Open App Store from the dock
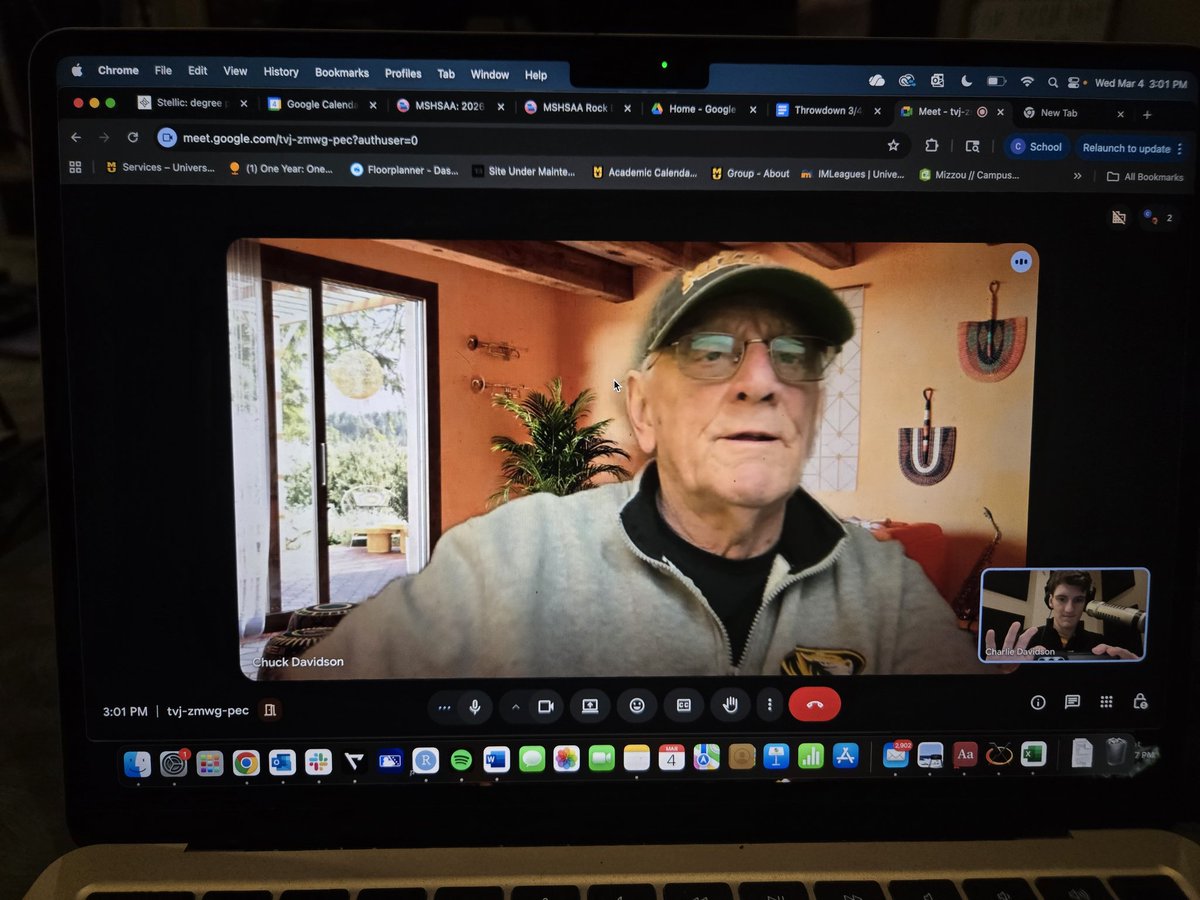This screenshot has width=1200, height=900. pos(846,757)
